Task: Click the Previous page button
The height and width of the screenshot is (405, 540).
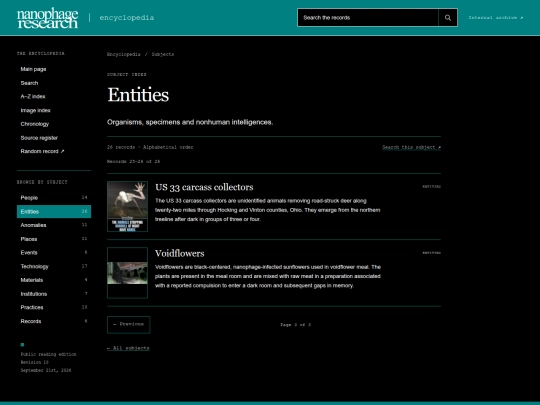Action: click(128, 324)
